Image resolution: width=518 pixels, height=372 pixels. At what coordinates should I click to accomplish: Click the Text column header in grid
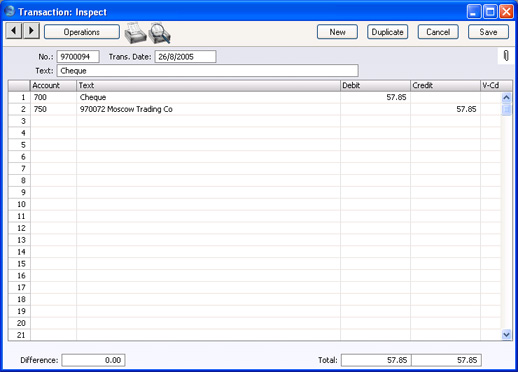coord(208,85)
